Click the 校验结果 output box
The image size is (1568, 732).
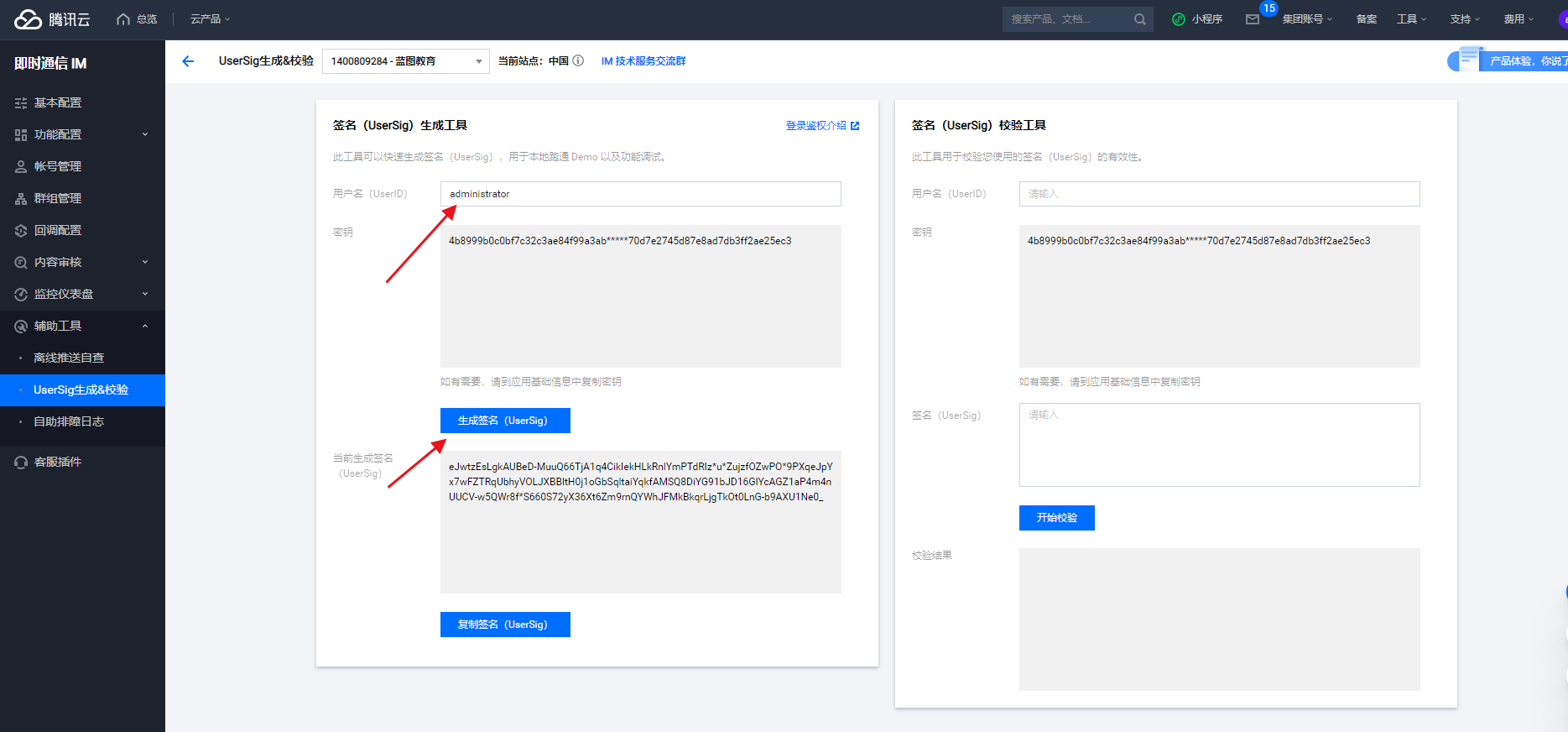[1220, 620]
